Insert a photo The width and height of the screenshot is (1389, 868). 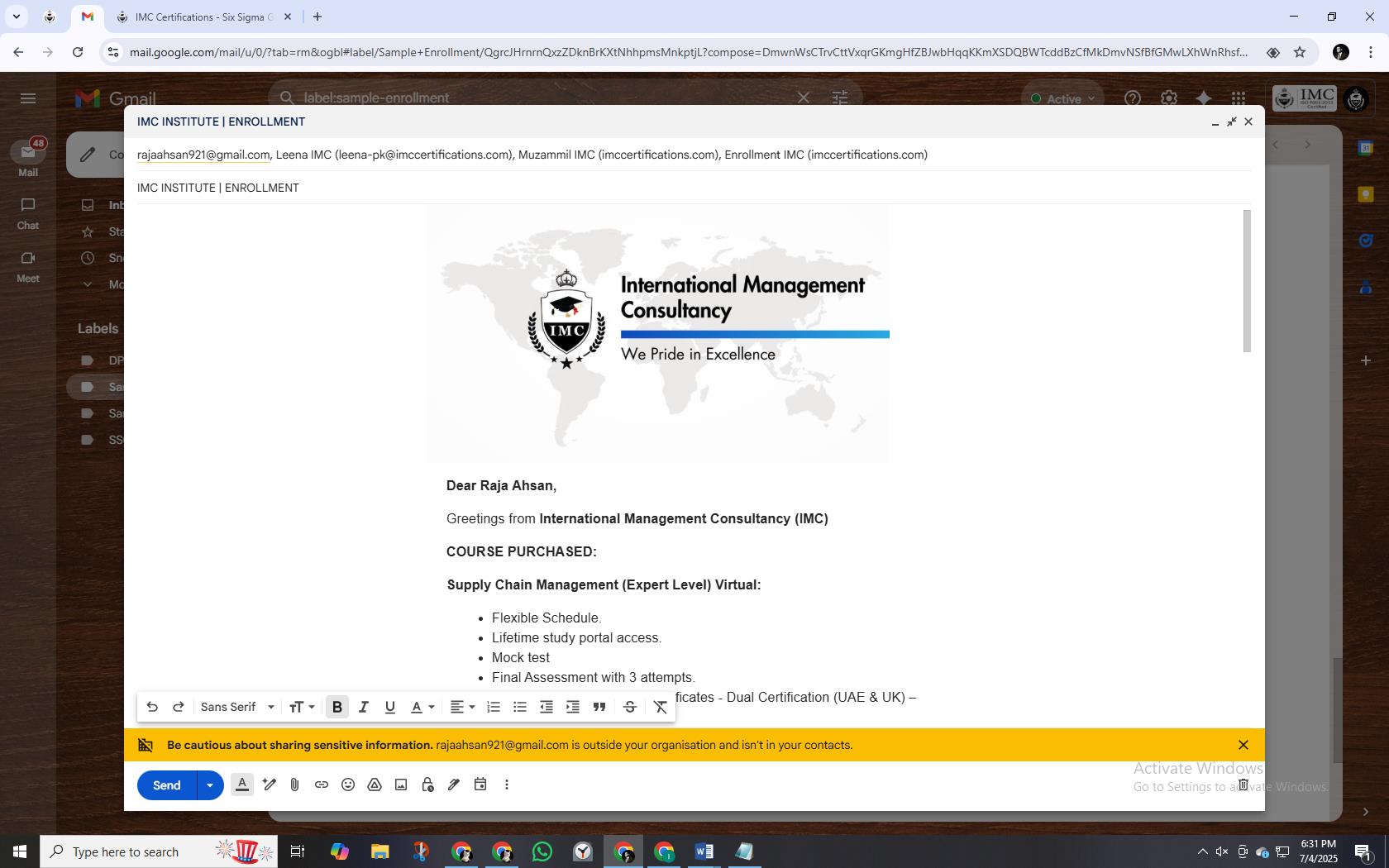point(401,785)
